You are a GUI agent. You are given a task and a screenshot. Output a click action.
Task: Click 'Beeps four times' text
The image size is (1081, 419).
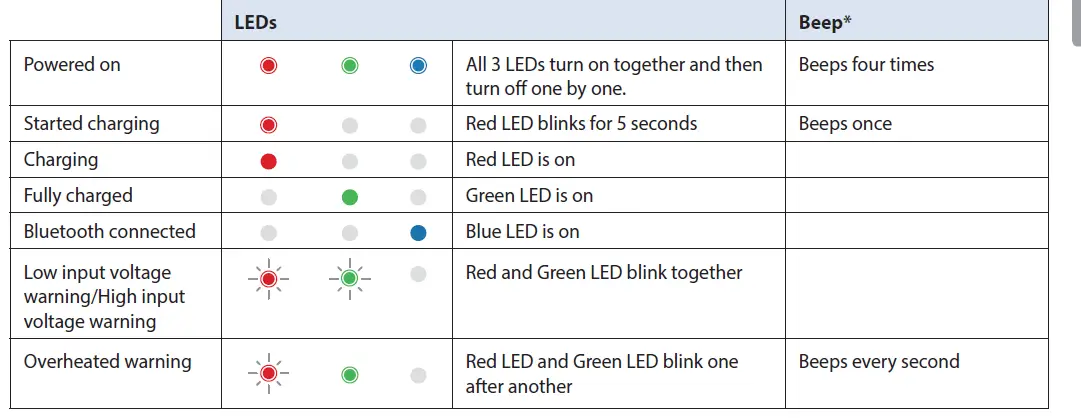866,64
